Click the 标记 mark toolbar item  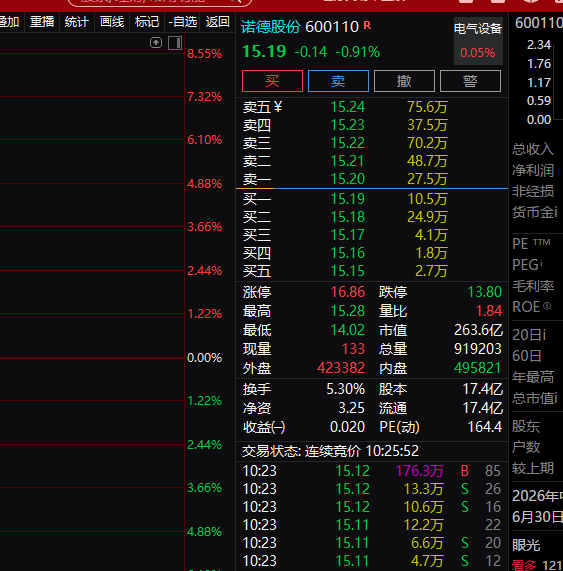147,21
